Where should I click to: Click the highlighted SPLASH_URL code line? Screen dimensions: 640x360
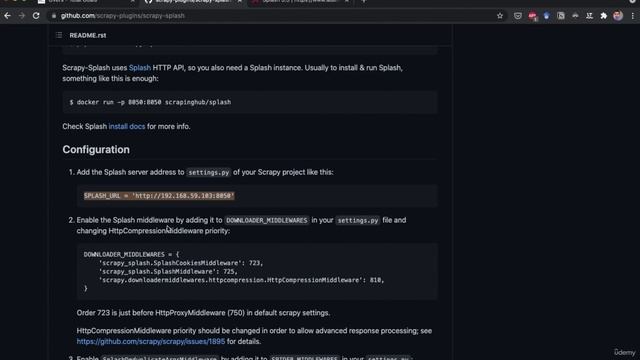(159, 196)
